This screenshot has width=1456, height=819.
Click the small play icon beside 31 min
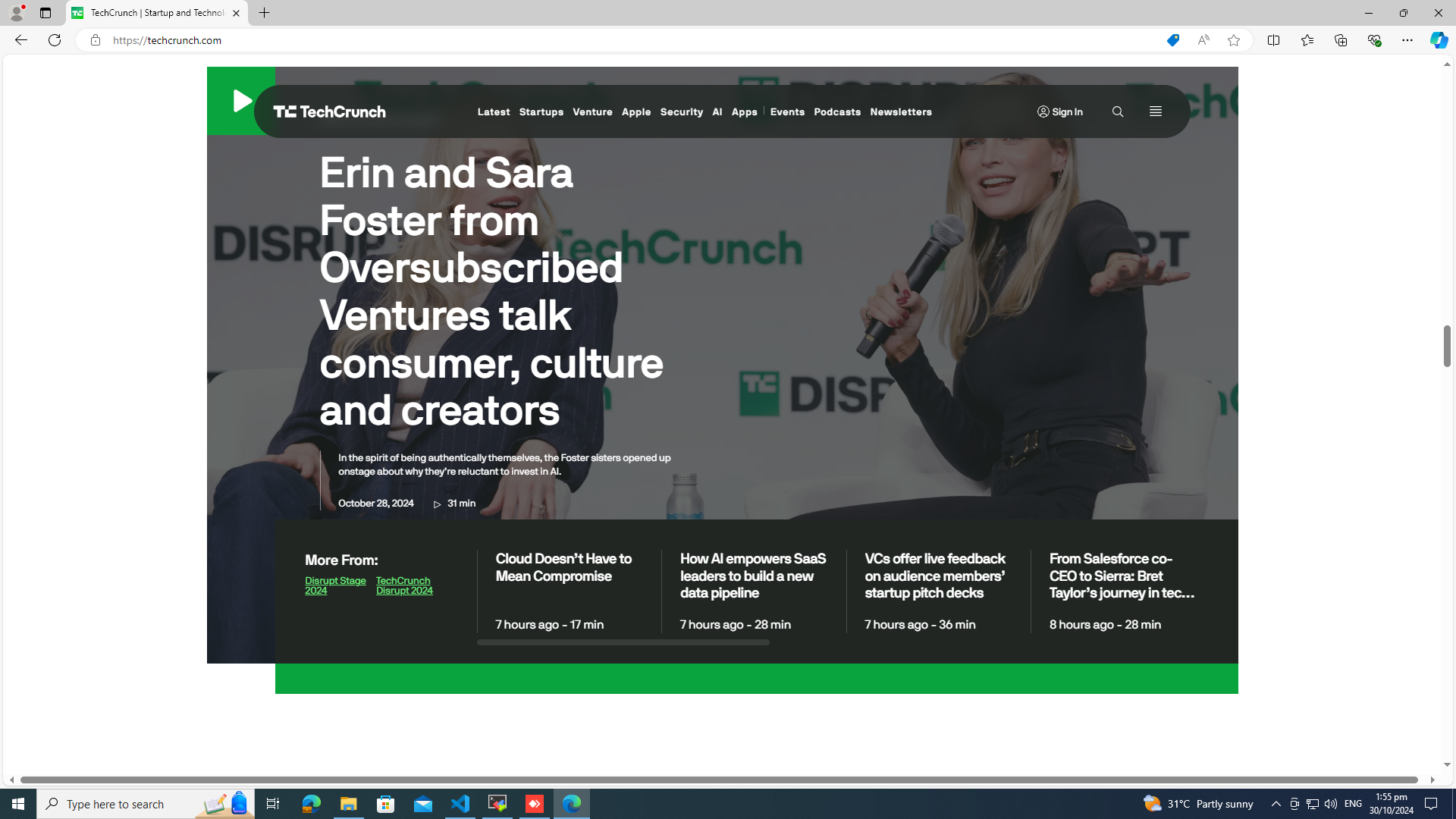[x=437, y=504]
